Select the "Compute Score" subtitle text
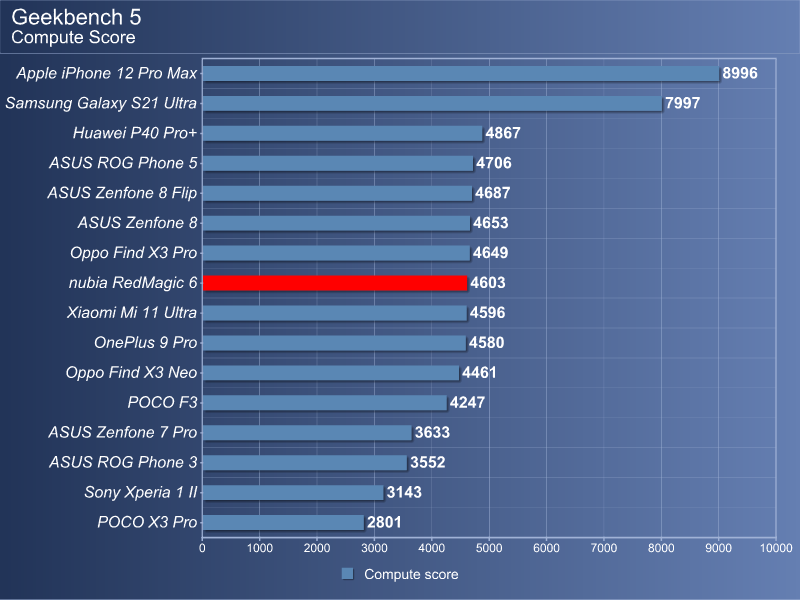 click(x=73, y=37)
